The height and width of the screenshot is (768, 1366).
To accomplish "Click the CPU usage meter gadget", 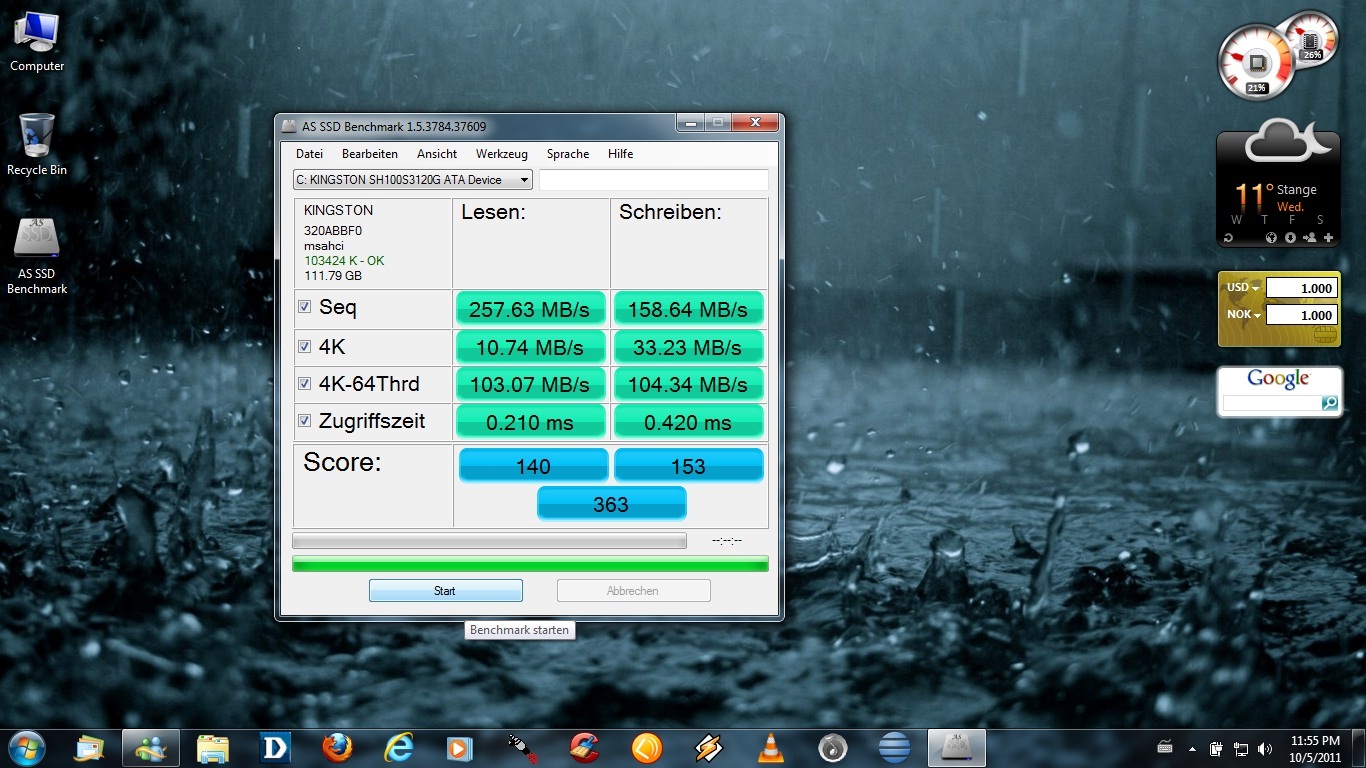I will (1256, 62).
